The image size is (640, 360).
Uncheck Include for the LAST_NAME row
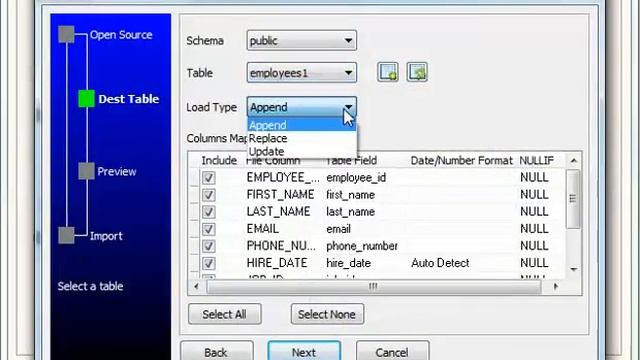[x=209, y=212]
